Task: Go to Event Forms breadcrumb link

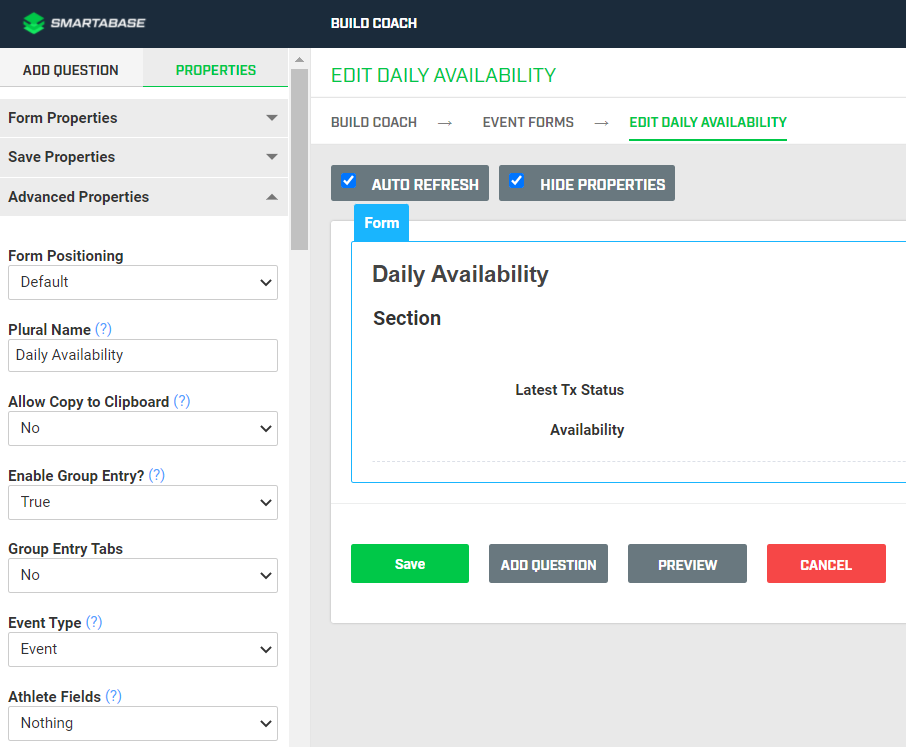Action: tap(528, 122)
